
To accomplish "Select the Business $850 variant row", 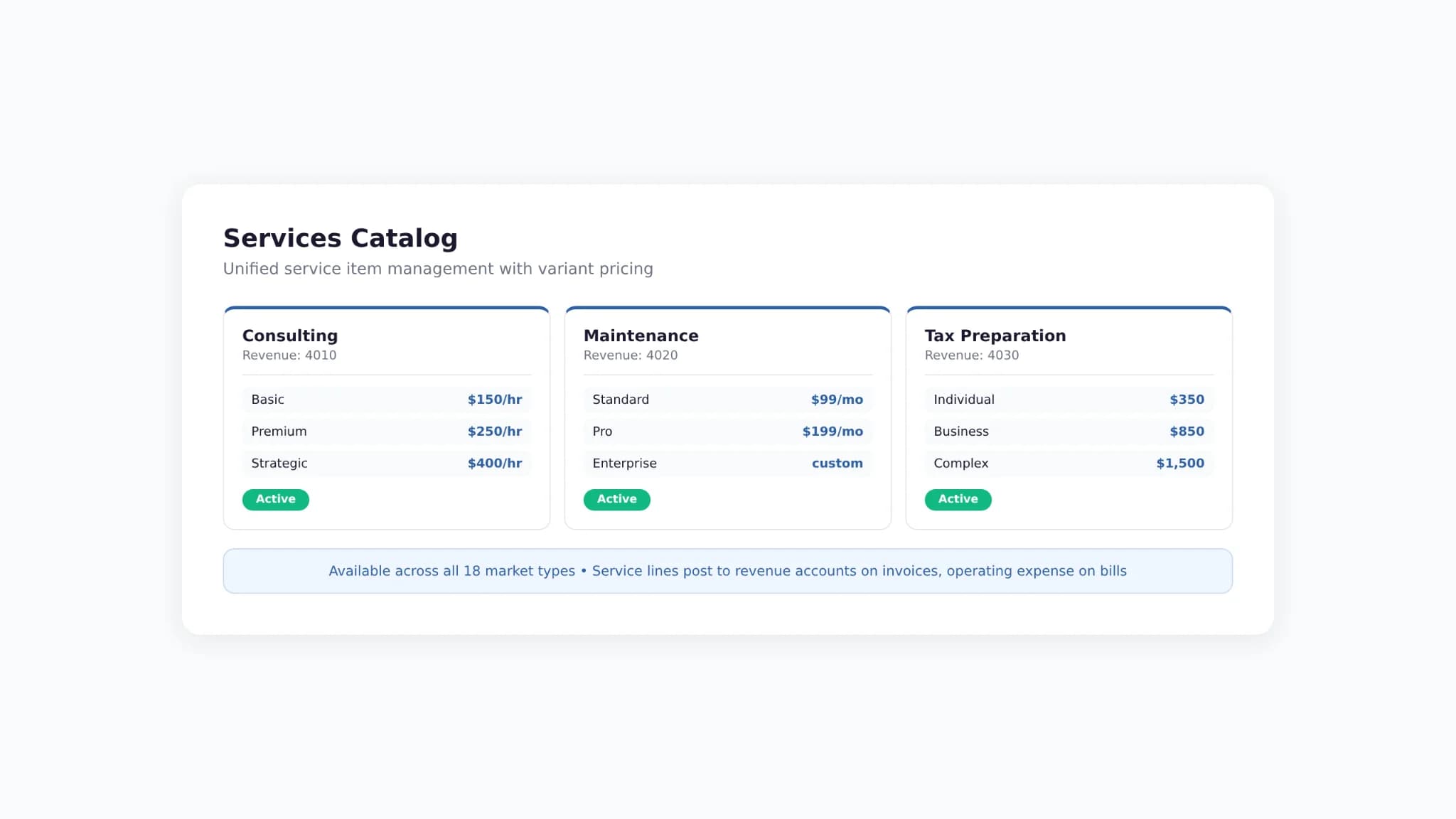I will [1069, 432].
